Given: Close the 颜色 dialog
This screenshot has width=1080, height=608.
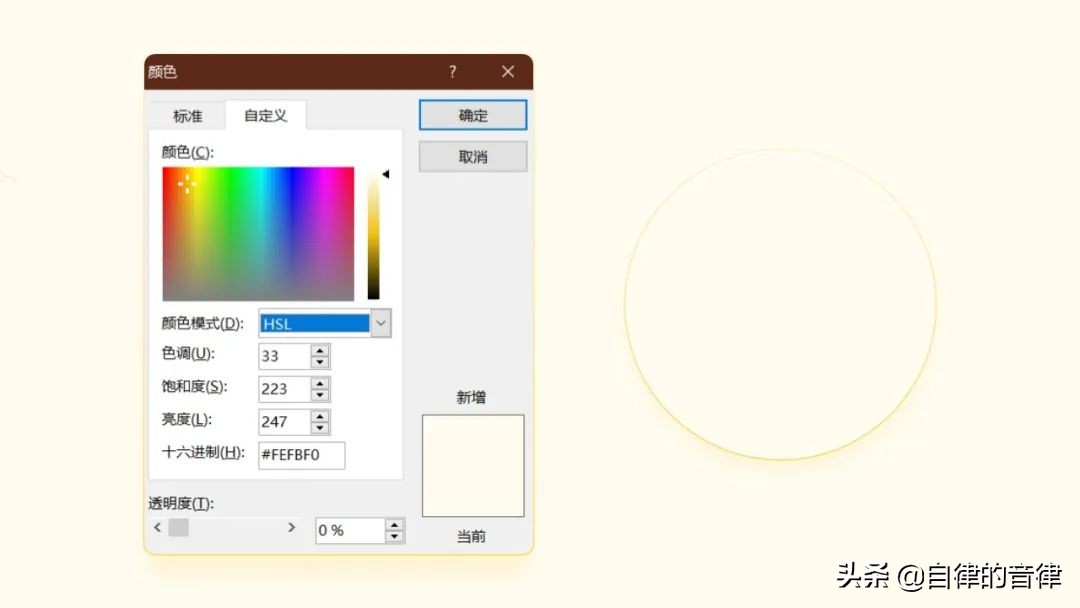Looking at the screenshot, I should click(x=508, y=72).
